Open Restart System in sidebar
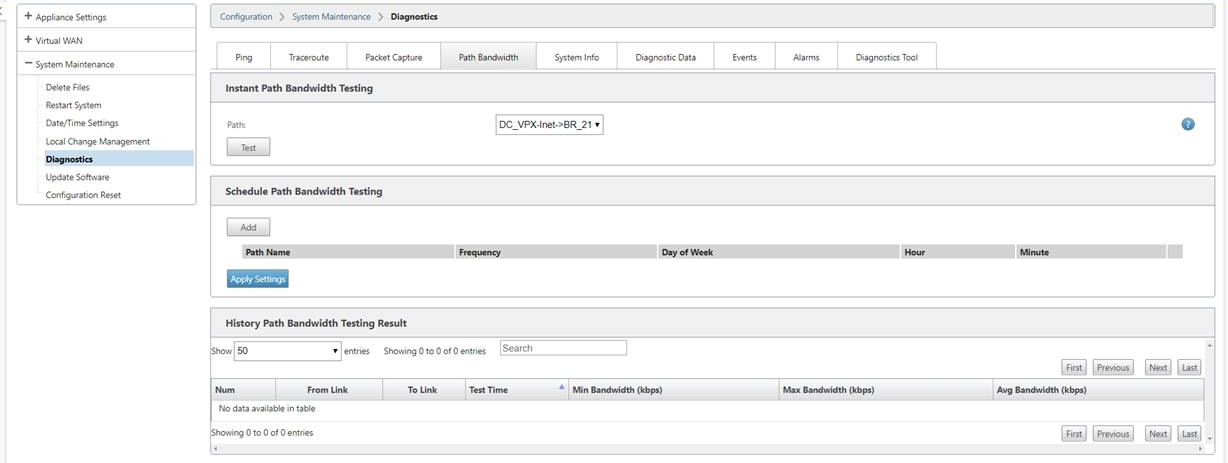The image size is (1228, 463). [x=73, y=105]
